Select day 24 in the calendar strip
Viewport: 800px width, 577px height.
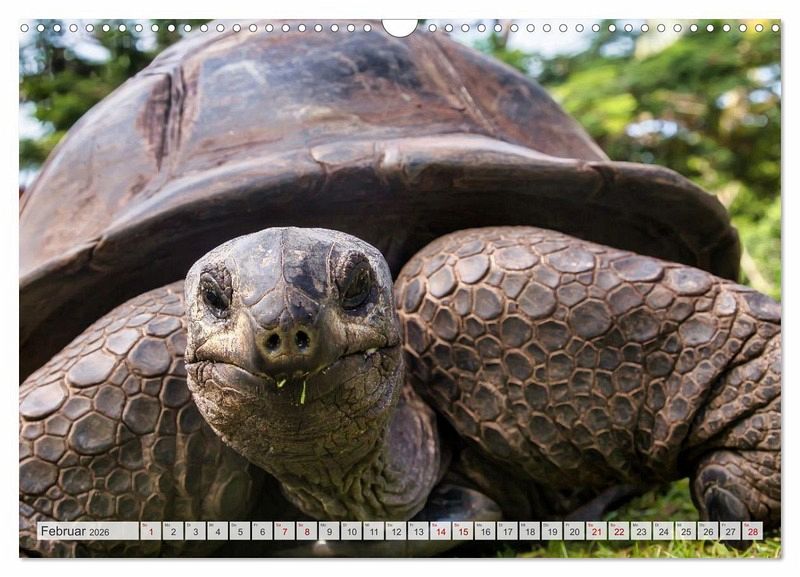click(663, 531)
